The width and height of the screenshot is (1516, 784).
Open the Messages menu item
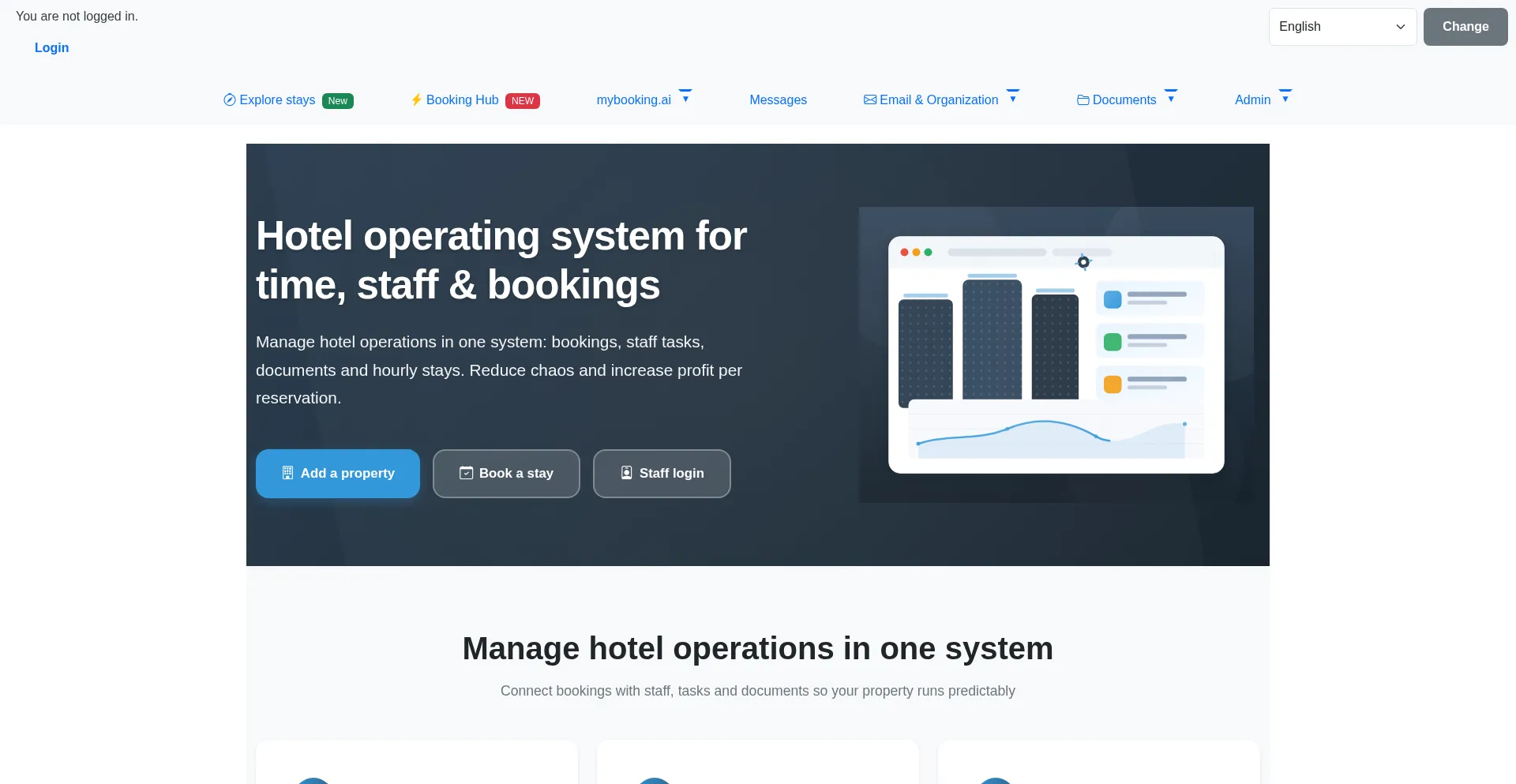click(778, 99)
